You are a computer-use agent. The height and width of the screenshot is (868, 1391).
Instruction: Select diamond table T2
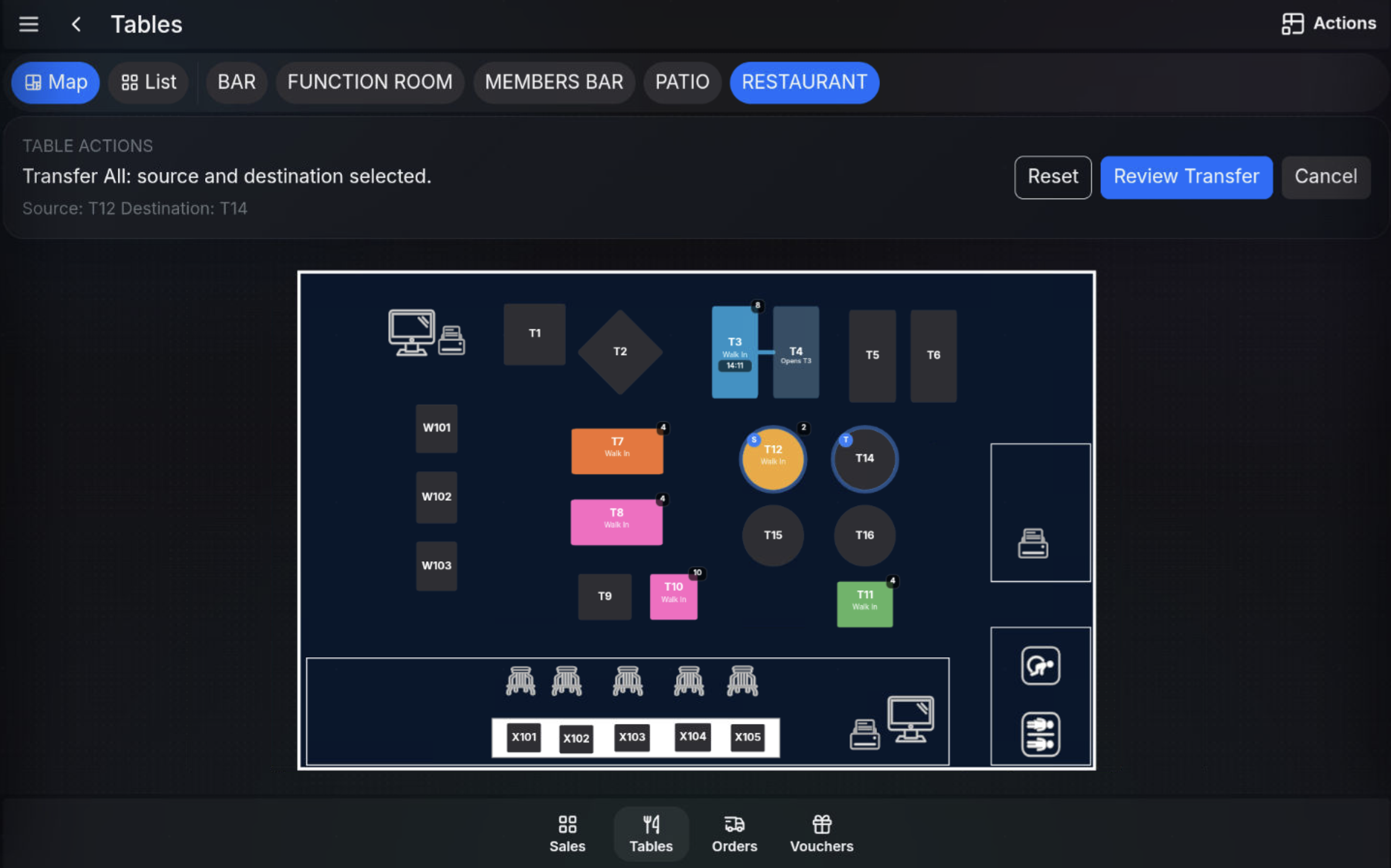620,351
